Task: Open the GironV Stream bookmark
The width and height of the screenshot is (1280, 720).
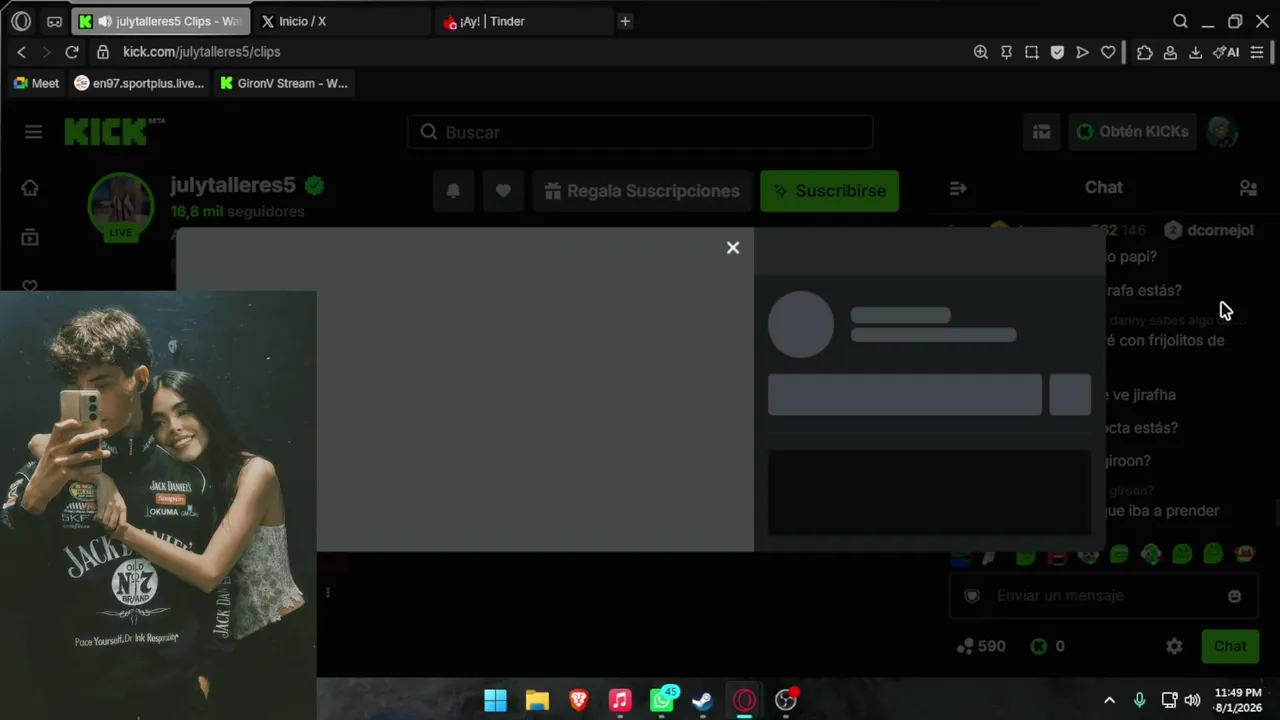Action: tap(284, 83)
